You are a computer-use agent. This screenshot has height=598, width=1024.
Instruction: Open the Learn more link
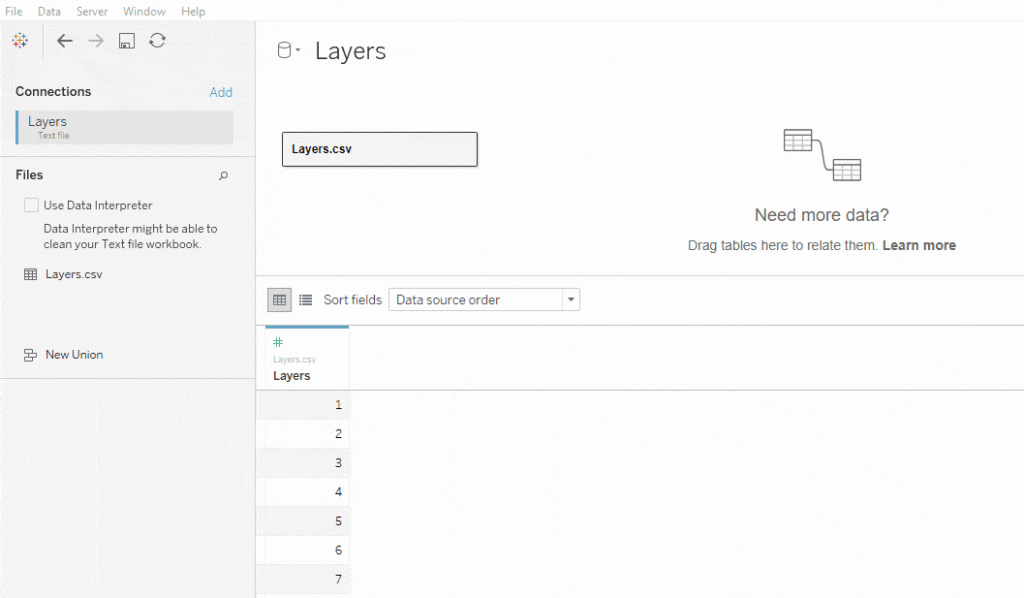[919, 244]
